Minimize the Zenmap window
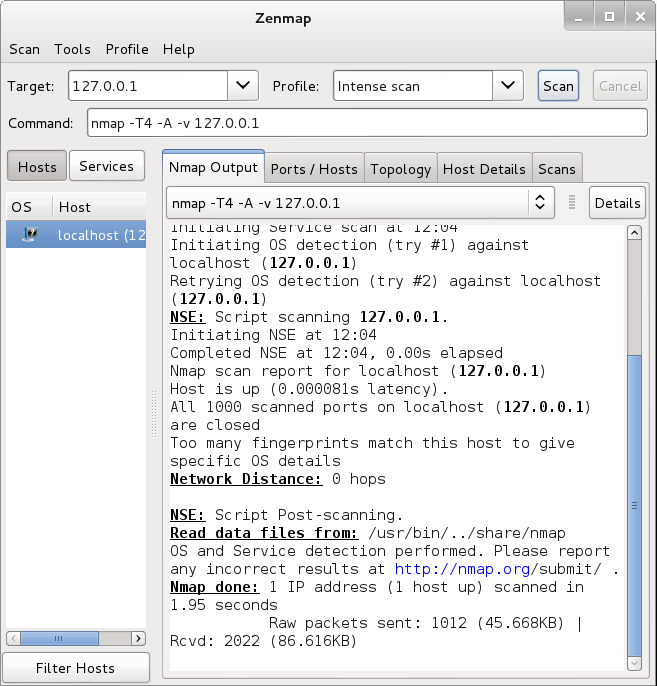The width and height of the screenshot is (657, 686). pyautogui.click(x=578, y=17)
